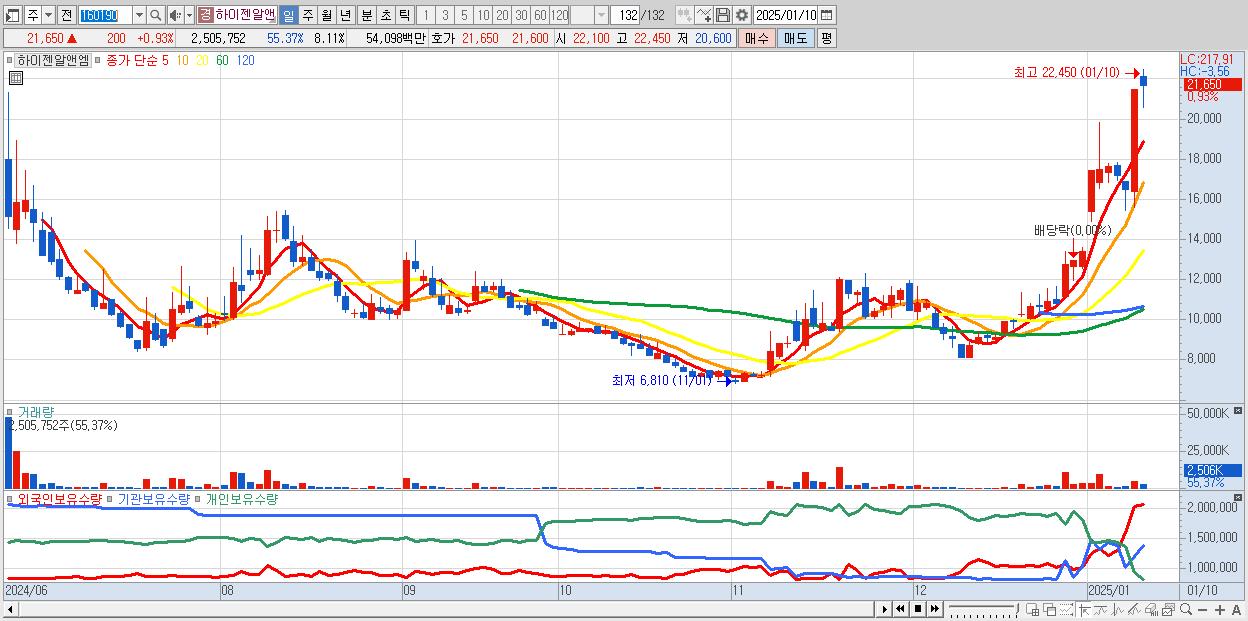Toggle the left side panel icon
The width and height of the screenshot is (1248, 621).
tap(13, 15)
